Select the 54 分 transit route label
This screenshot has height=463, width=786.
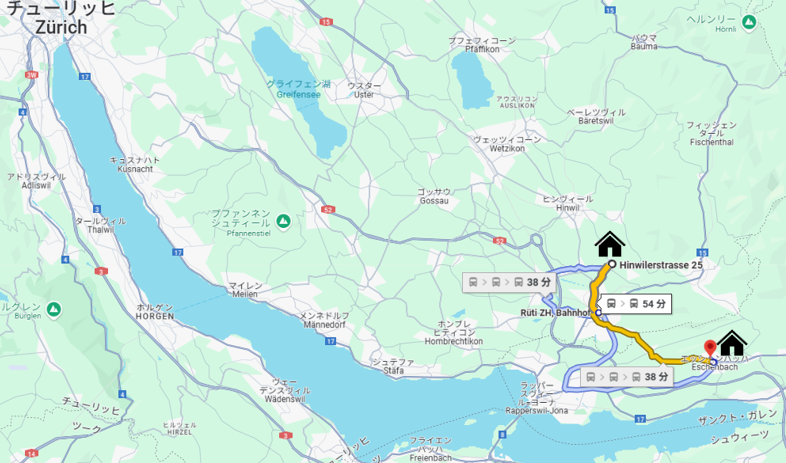tap(636, 304)
